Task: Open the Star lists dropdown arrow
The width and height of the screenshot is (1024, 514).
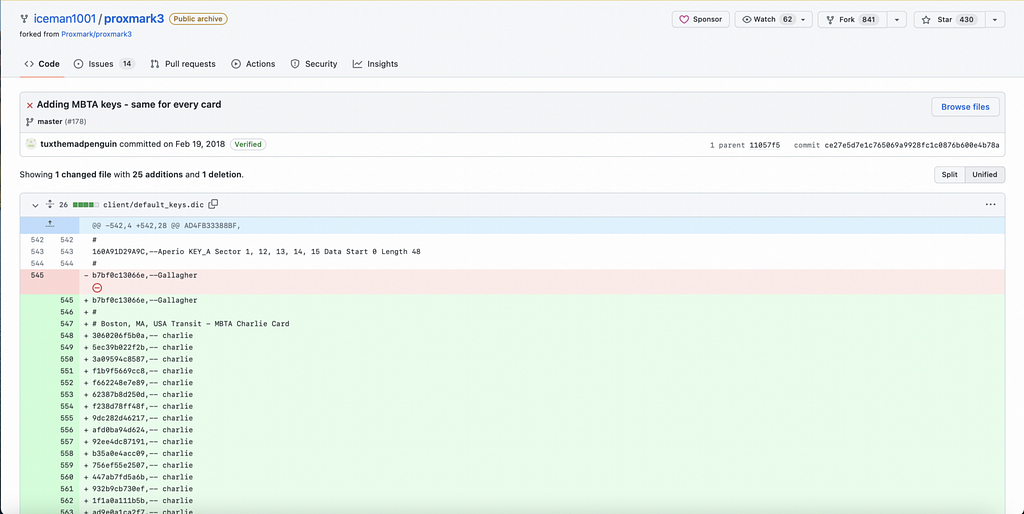Action: (x=995, y=20)
